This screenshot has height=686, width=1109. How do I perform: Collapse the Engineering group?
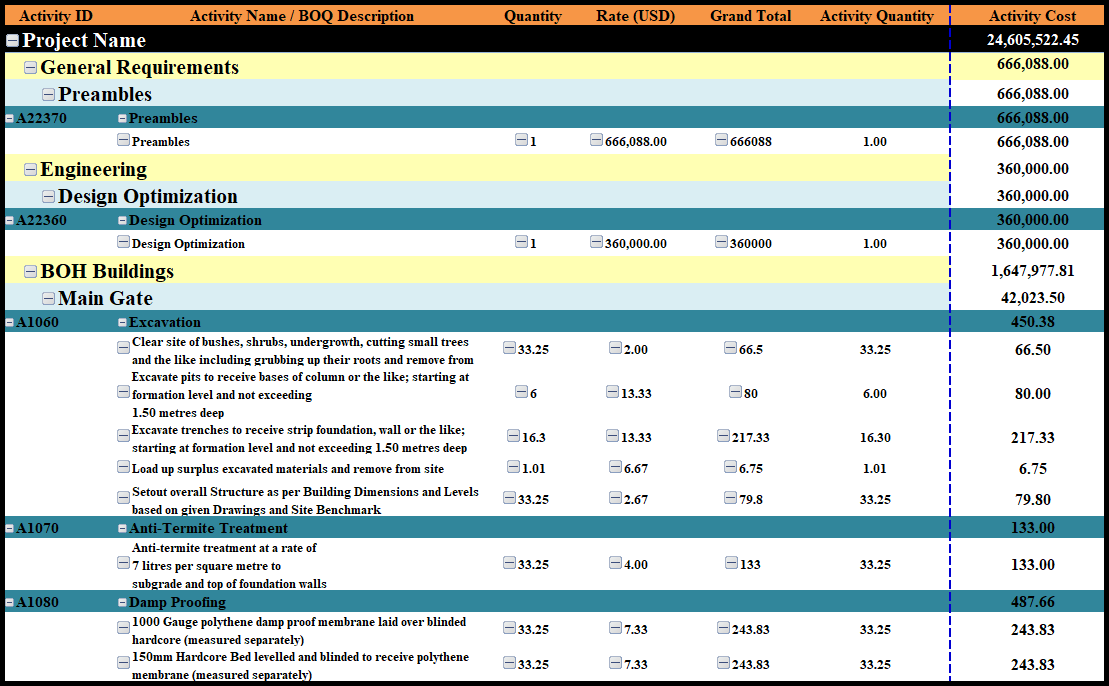(x=30, y=170)
